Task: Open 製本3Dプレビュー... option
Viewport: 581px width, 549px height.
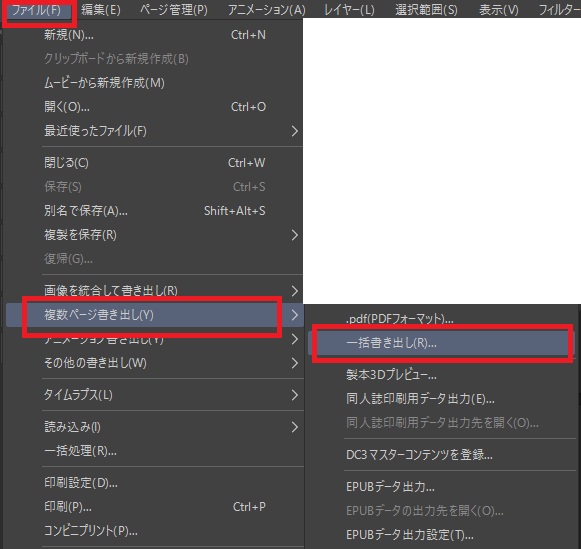Action: 441,375
